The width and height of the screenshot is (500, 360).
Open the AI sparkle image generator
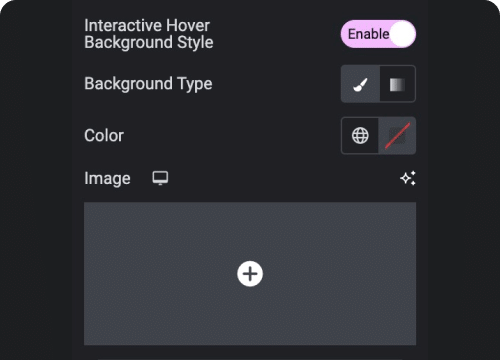click(x=408, y=178)
